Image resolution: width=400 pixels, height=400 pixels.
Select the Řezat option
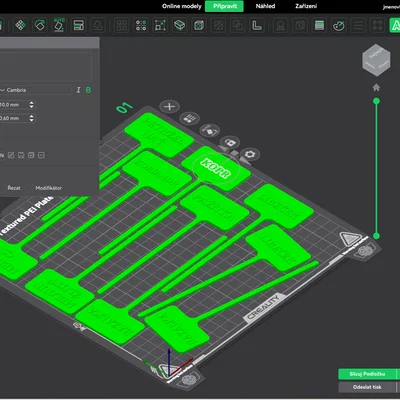coord(14,188)
